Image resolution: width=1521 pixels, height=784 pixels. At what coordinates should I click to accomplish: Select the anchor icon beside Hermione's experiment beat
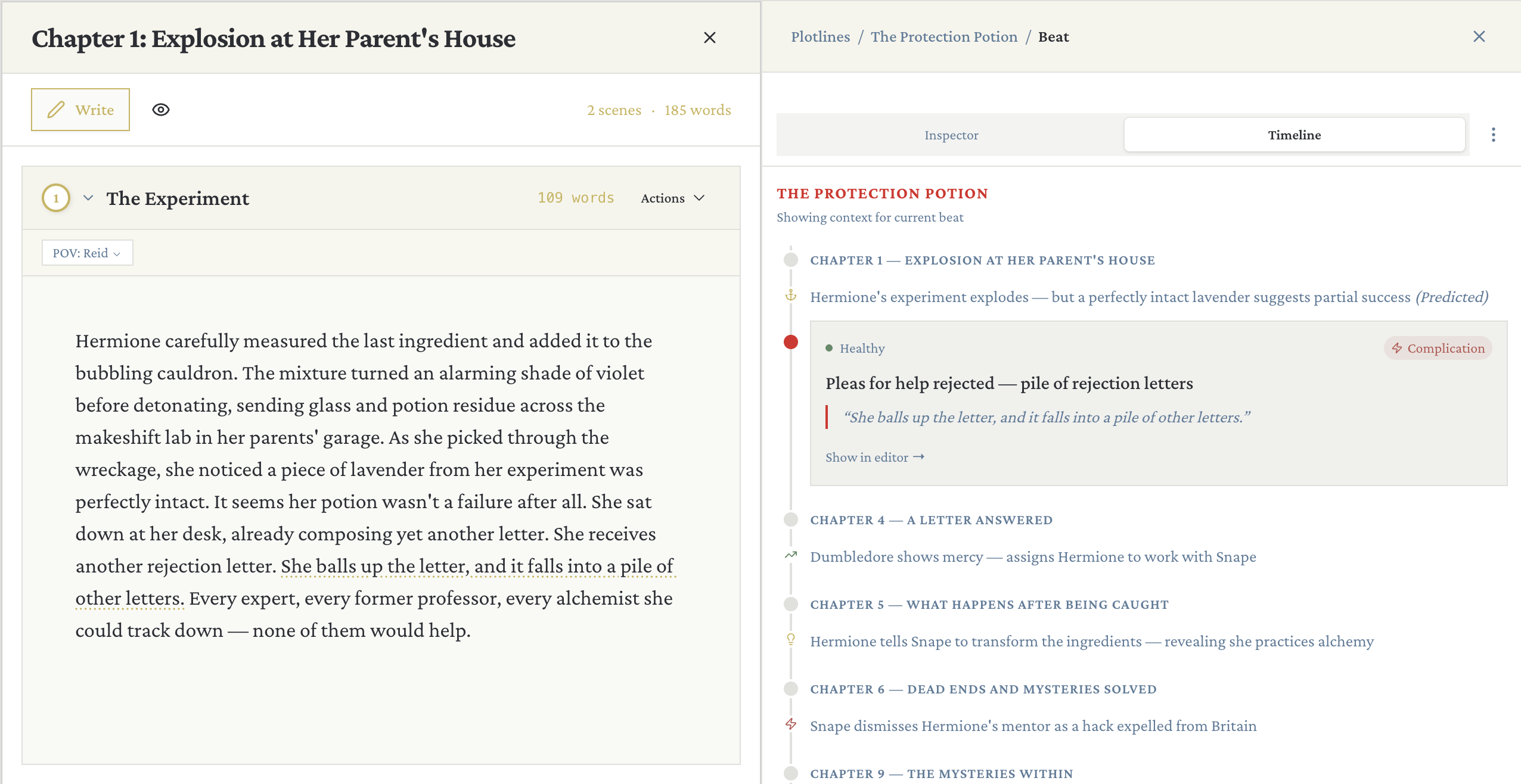790,296
